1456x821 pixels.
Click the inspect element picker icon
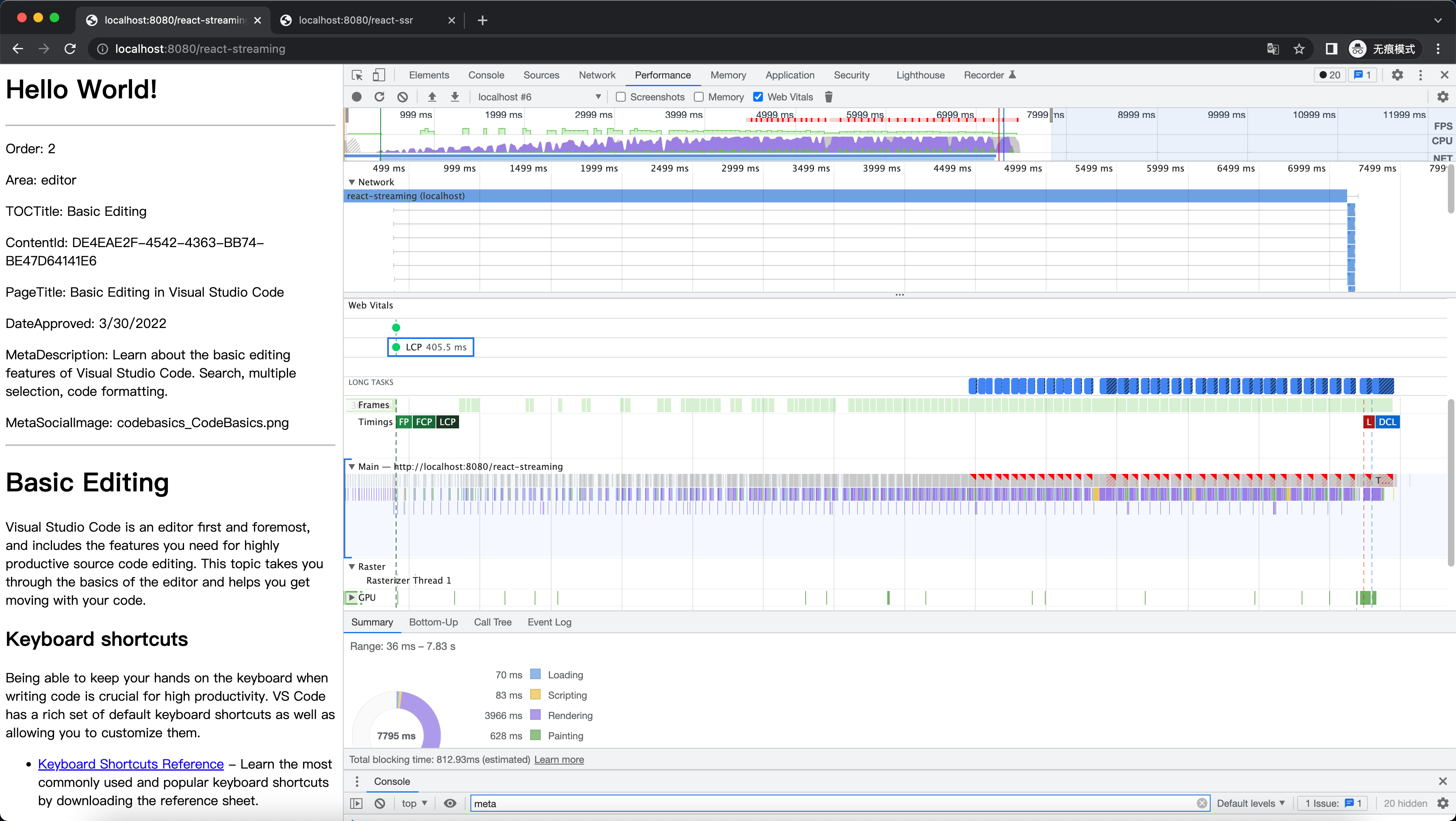(x=357, y=75)
